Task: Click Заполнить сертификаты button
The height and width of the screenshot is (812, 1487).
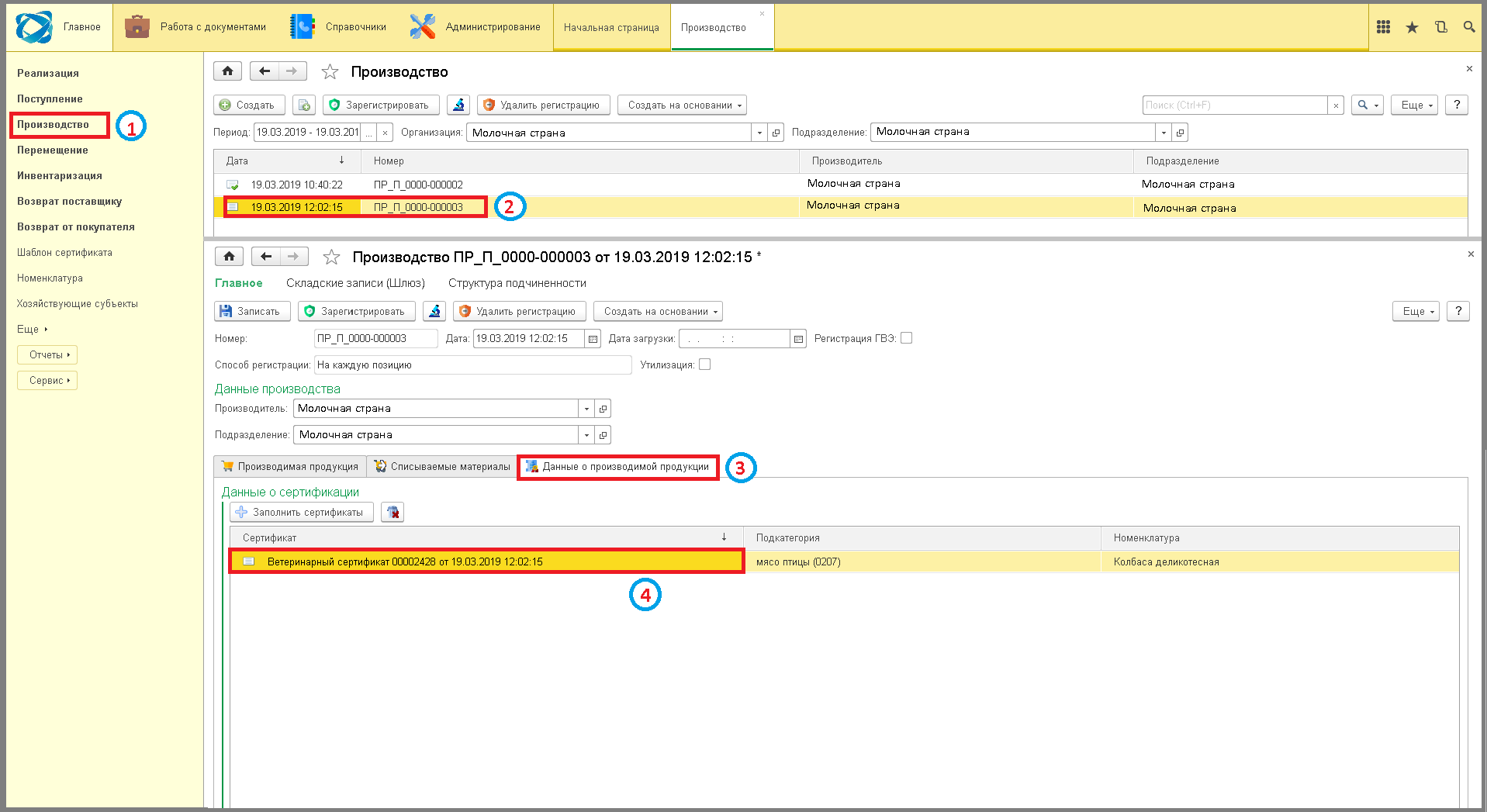Action: pos(302,512)
